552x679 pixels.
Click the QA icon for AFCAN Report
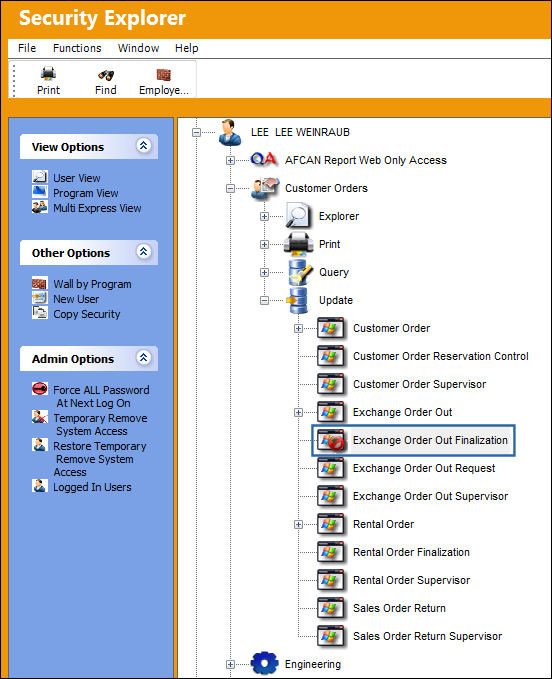[263, 160]
